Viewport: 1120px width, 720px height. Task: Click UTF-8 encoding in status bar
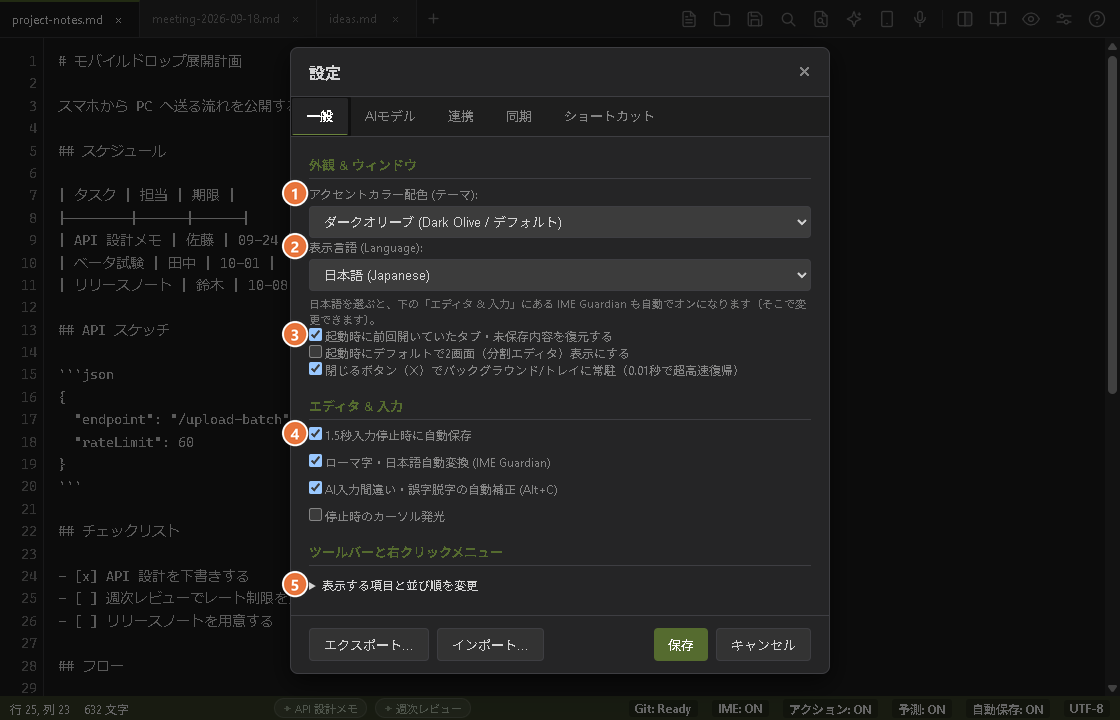click(x=1086, y=709)
